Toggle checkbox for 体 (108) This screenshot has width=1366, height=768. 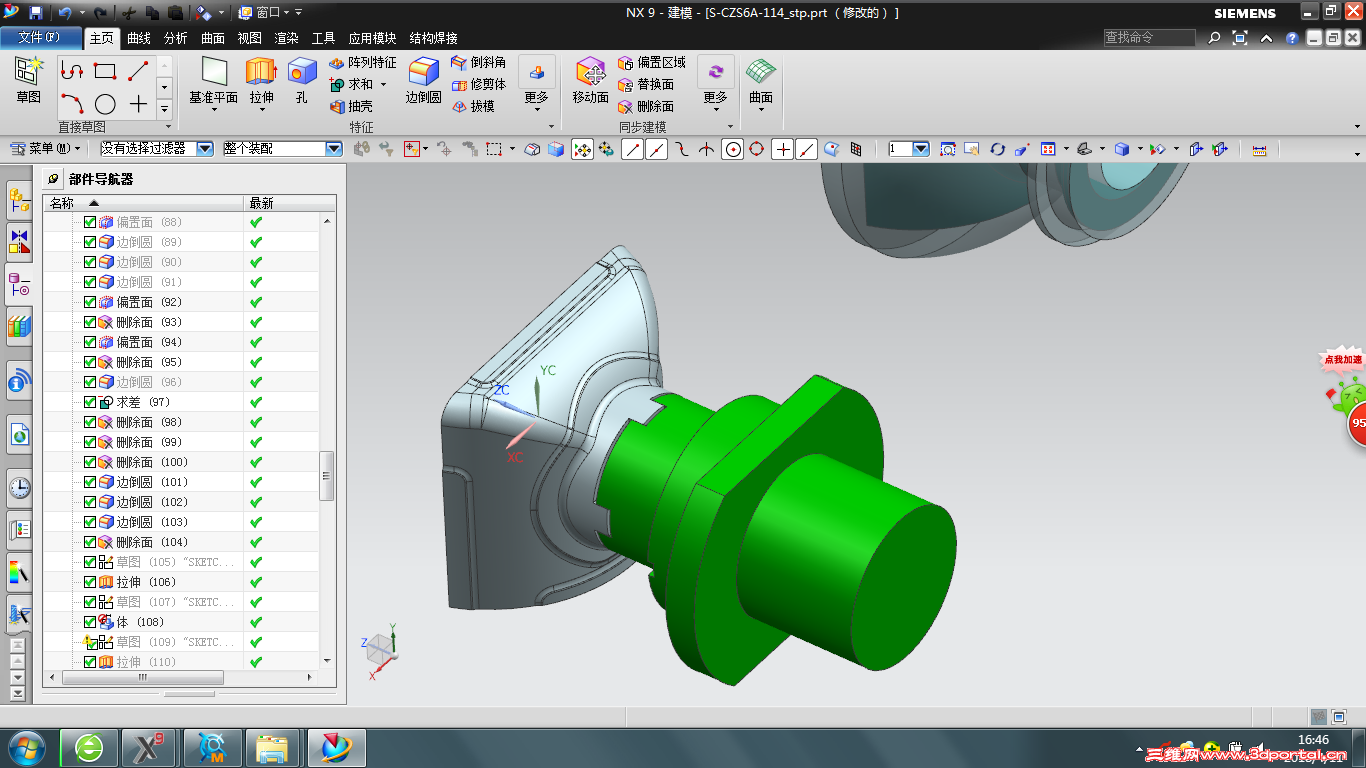pos(90,622)
